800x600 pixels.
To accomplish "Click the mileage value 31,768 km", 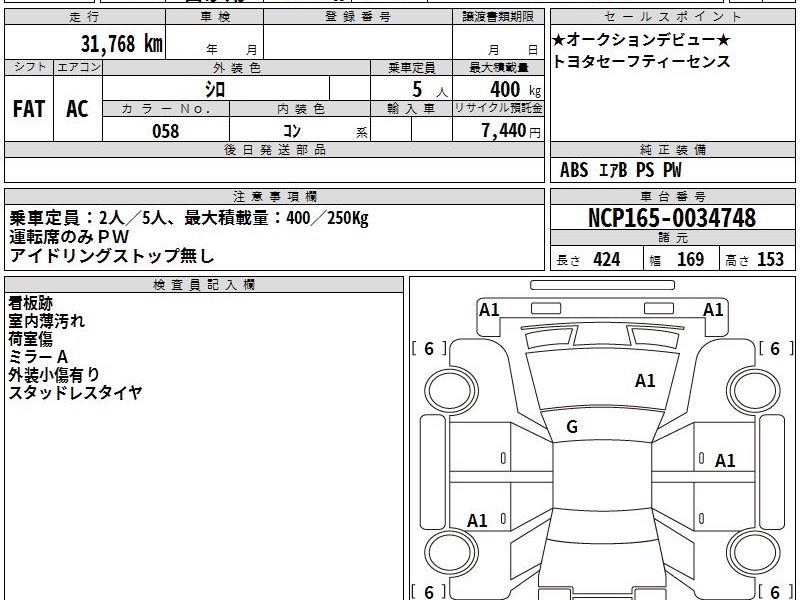I will click(x=122, y=43).
